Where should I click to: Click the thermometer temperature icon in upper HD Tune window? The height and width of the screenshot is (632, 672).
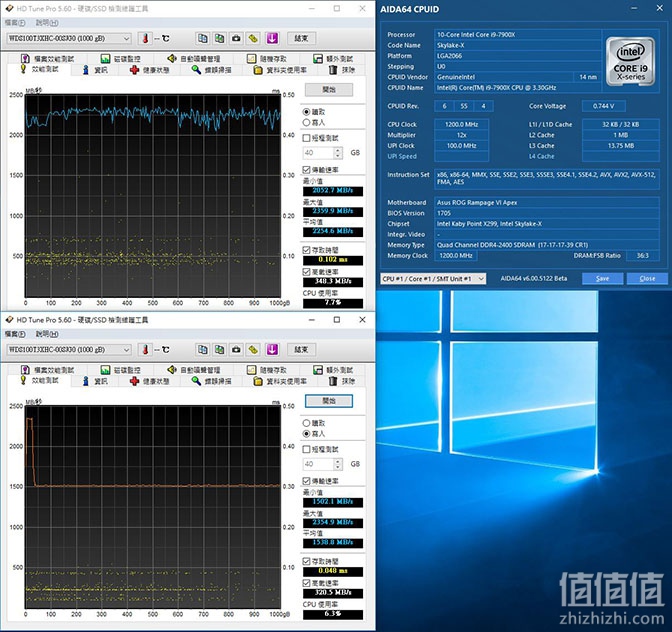(x=145, y=39)
